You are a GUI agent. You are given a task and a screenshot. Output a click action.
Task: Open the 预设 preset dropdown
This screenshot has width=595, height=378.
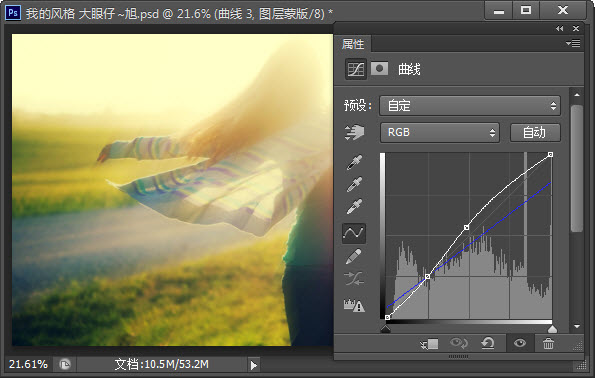point(470,106)
